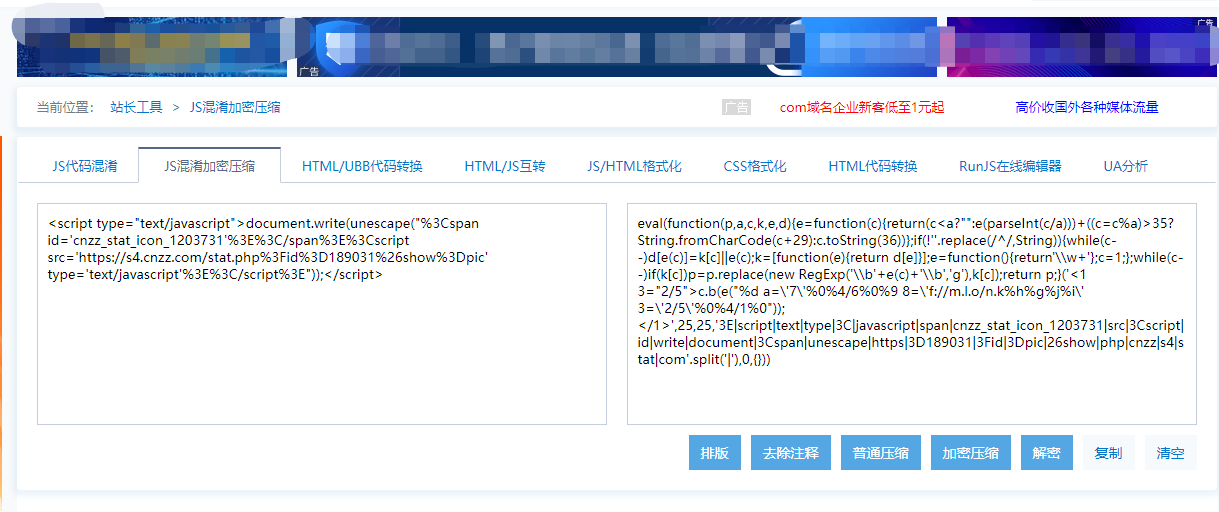
Task: Go to JS/HTML格式化 tab
Action: [634, 166]
